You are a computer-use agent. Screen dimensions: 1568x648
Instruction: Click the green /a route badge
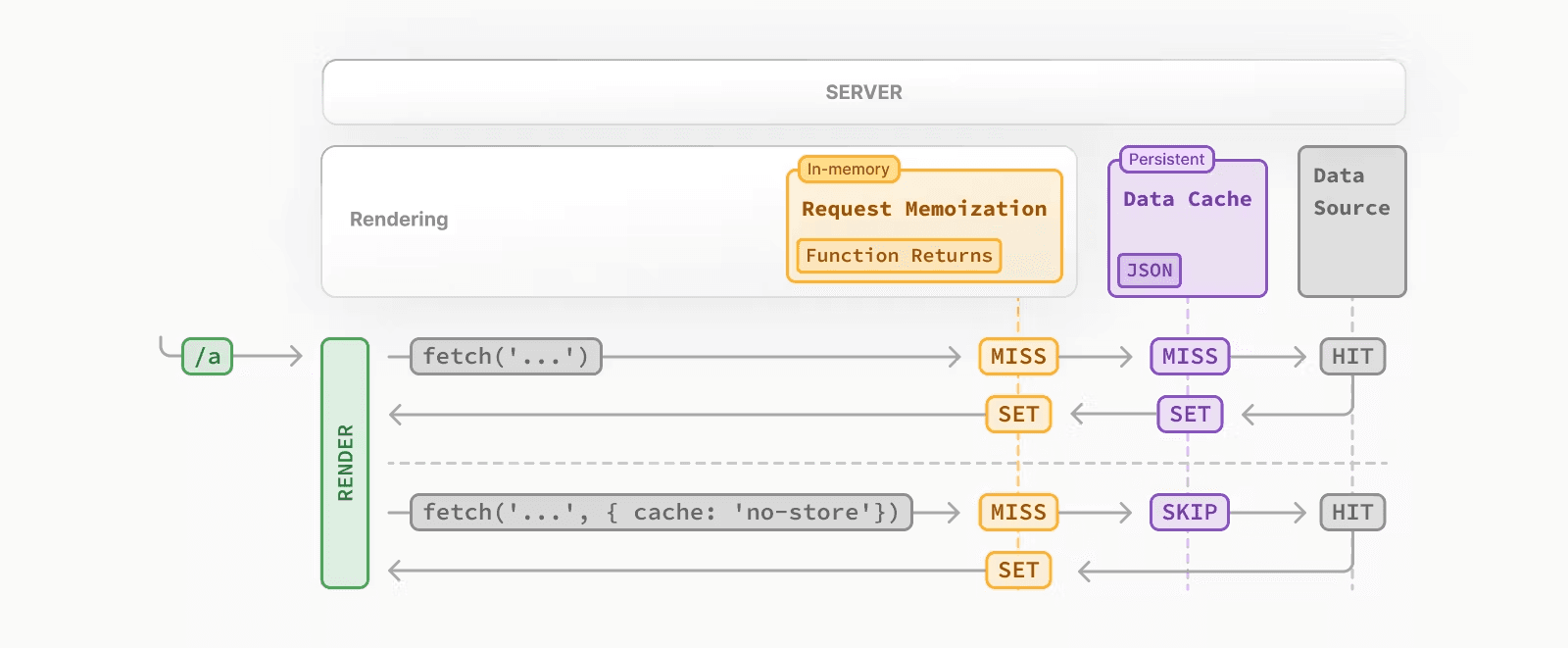click(x=207, y=357)
